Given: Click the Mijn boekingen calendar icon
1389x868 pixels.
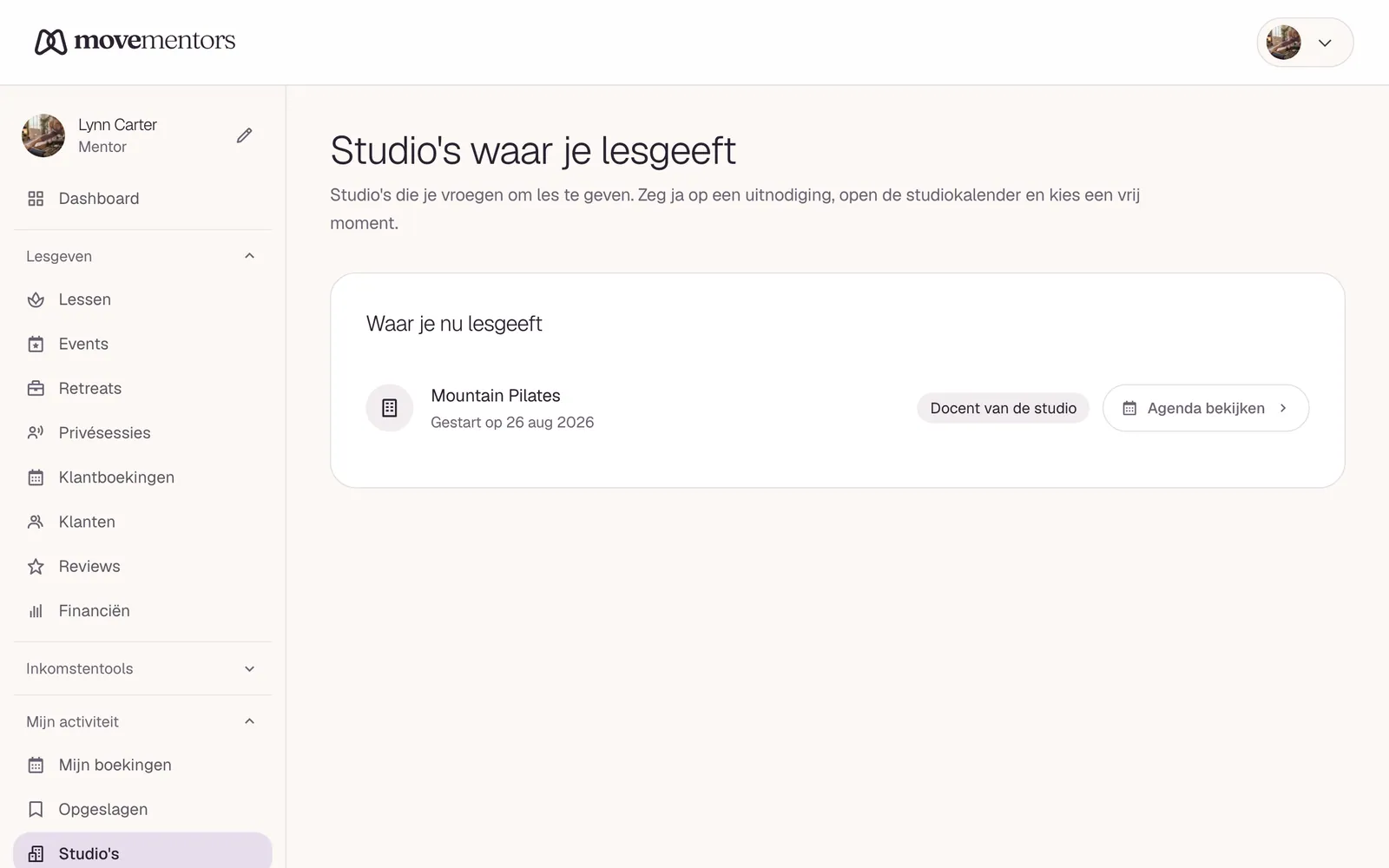Looking at the screenshot, I should tap(36, 765).
